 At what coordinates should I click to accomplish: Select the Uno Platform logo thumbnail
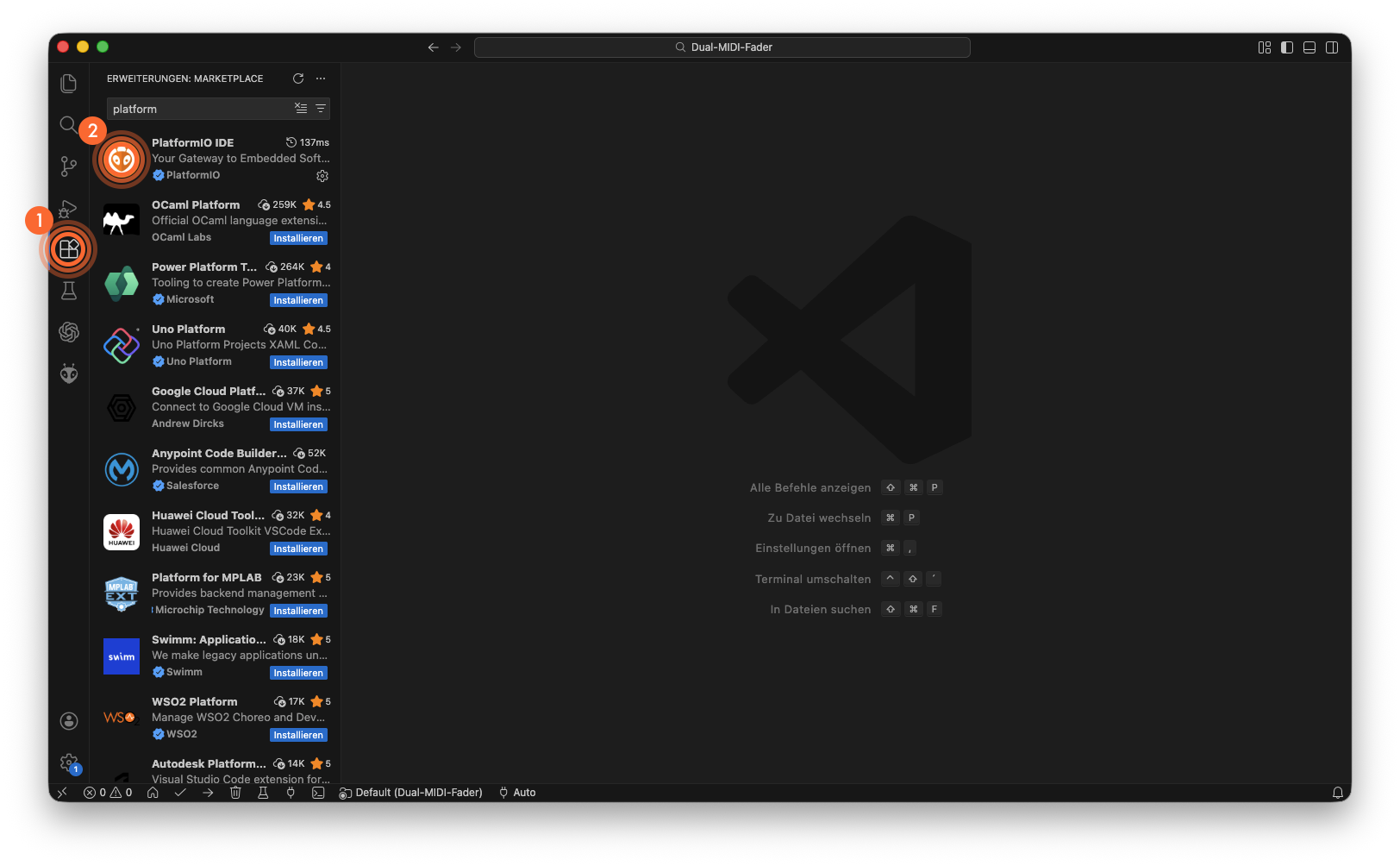(122, 346)
